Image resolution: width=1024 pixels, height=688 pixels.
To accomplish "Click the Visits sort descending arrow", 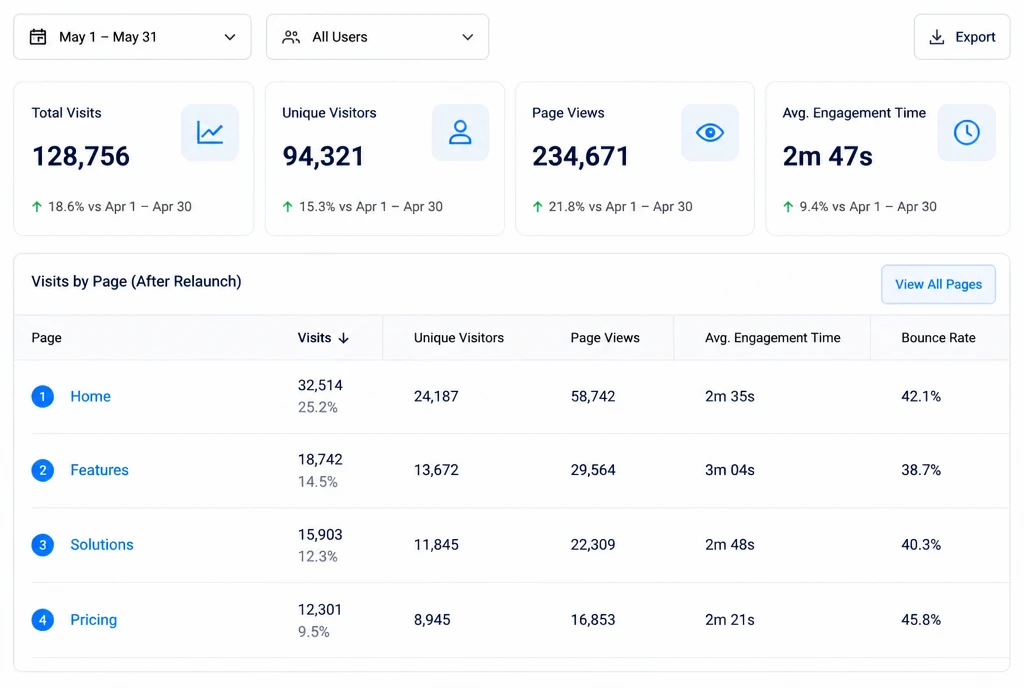I will (344, 338).
